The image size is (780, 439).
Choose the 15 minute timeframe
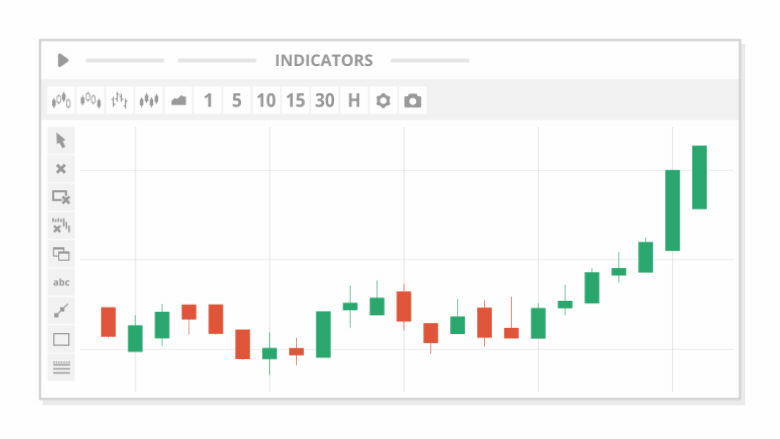[x=295, y=100]
